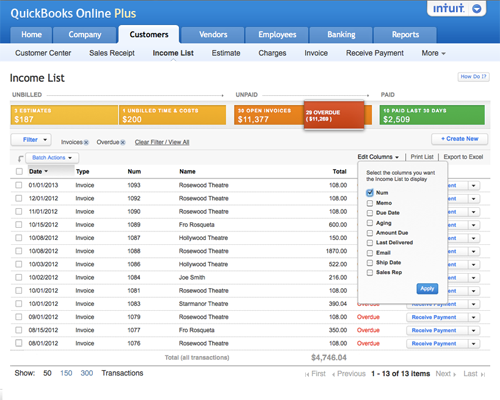Uncheck the Num column checkbox
This screenshot has width=500, height=400.
pos(370,193)
